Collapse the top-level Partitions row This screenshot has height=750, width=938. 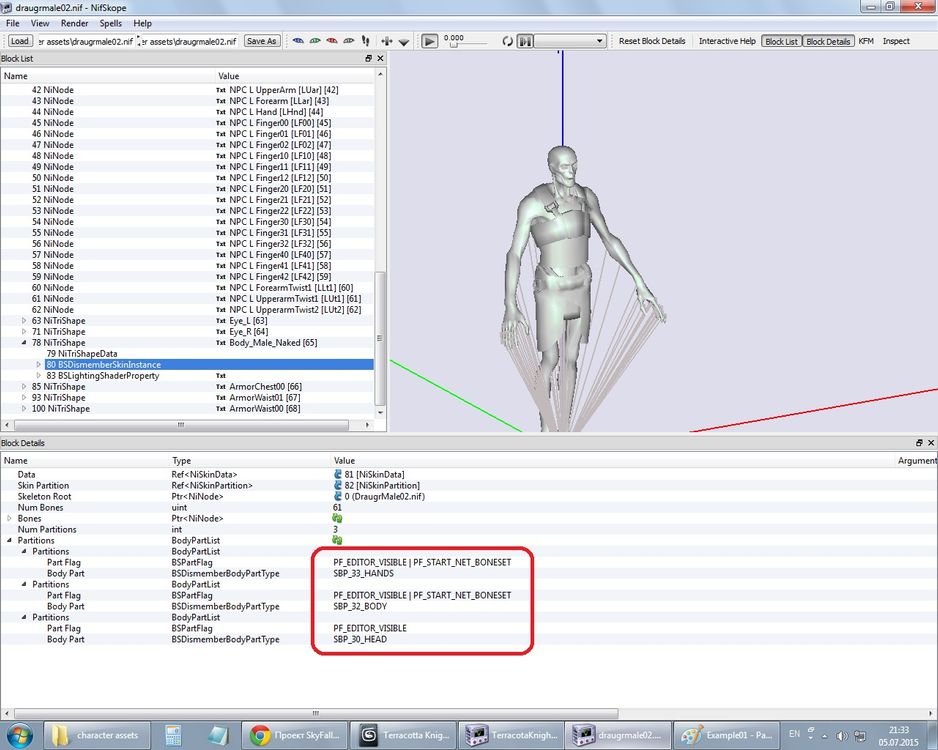tap(9, 541)
